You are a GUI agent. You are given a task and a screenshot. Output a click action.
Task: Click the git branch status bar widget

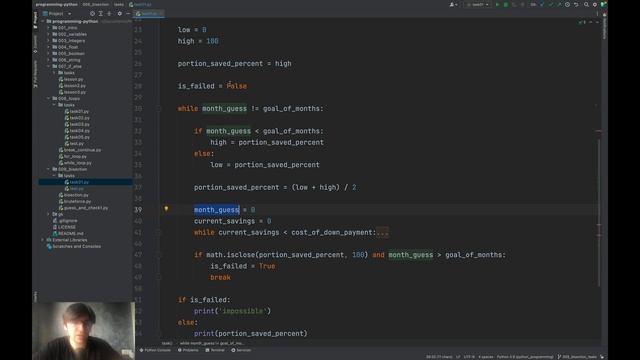pyautogui.click(x=577, y=357)
